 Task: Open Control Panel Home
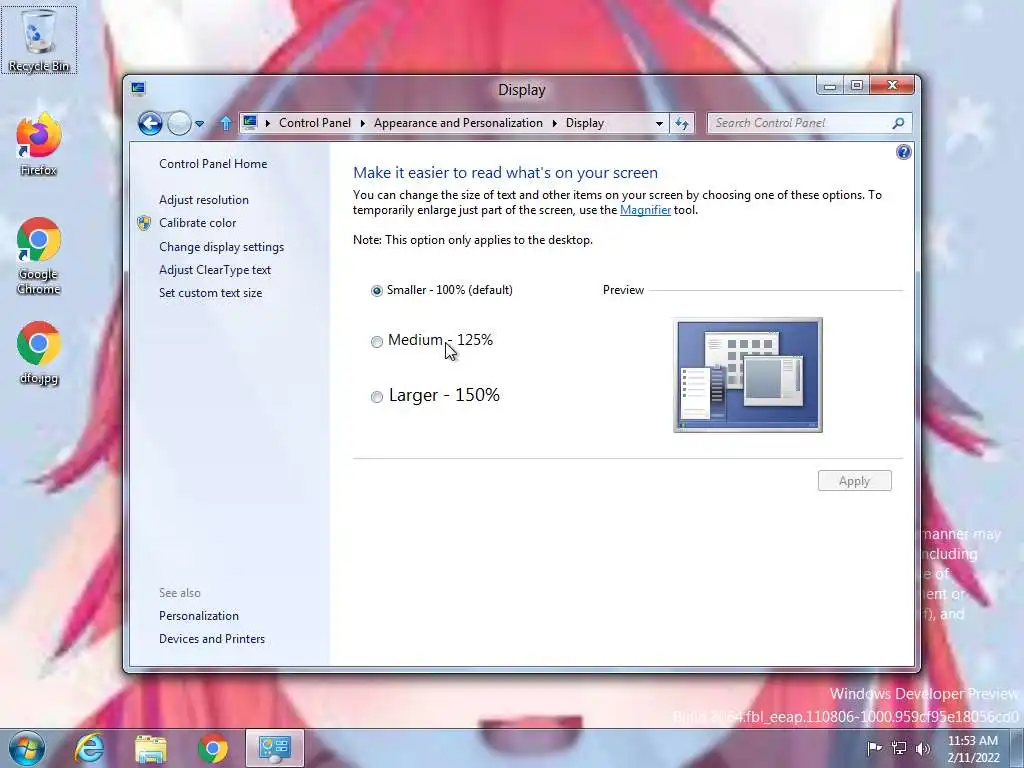click(x=213, y=164)
